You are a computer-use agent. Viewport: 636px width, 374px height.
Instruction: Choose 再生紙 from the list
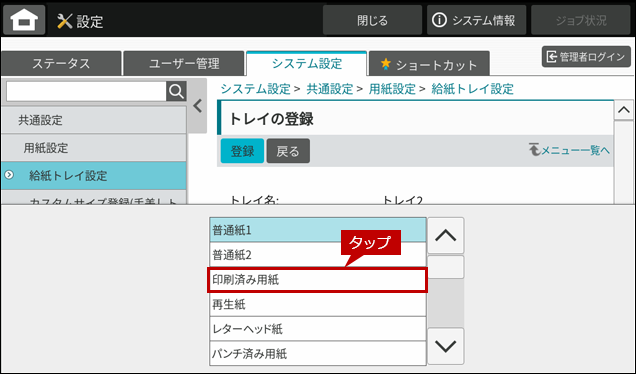(x=318, y=304)
